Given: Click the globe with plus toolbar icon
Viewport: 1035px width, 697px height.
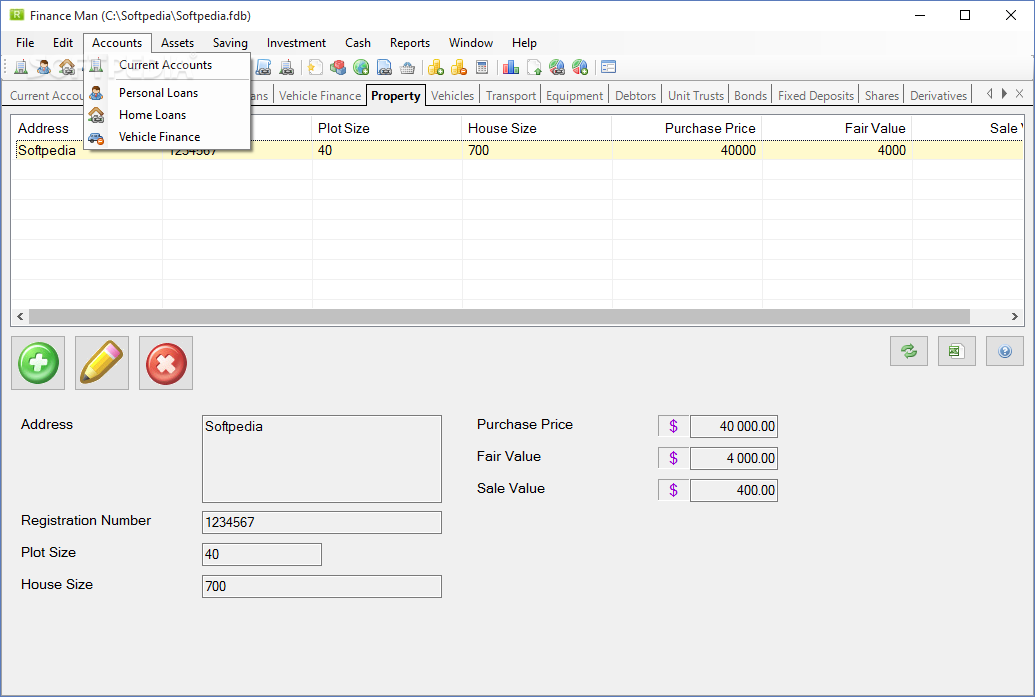Looking at the screenshot, I should point(361,67).
